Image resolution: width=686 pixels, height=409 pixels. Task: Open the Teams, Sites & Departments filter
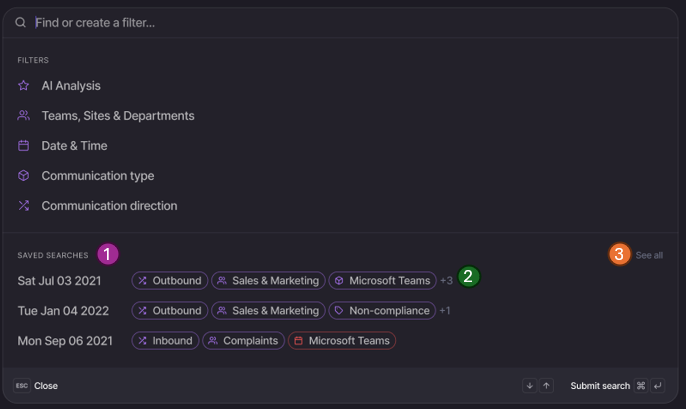point(117,116)
